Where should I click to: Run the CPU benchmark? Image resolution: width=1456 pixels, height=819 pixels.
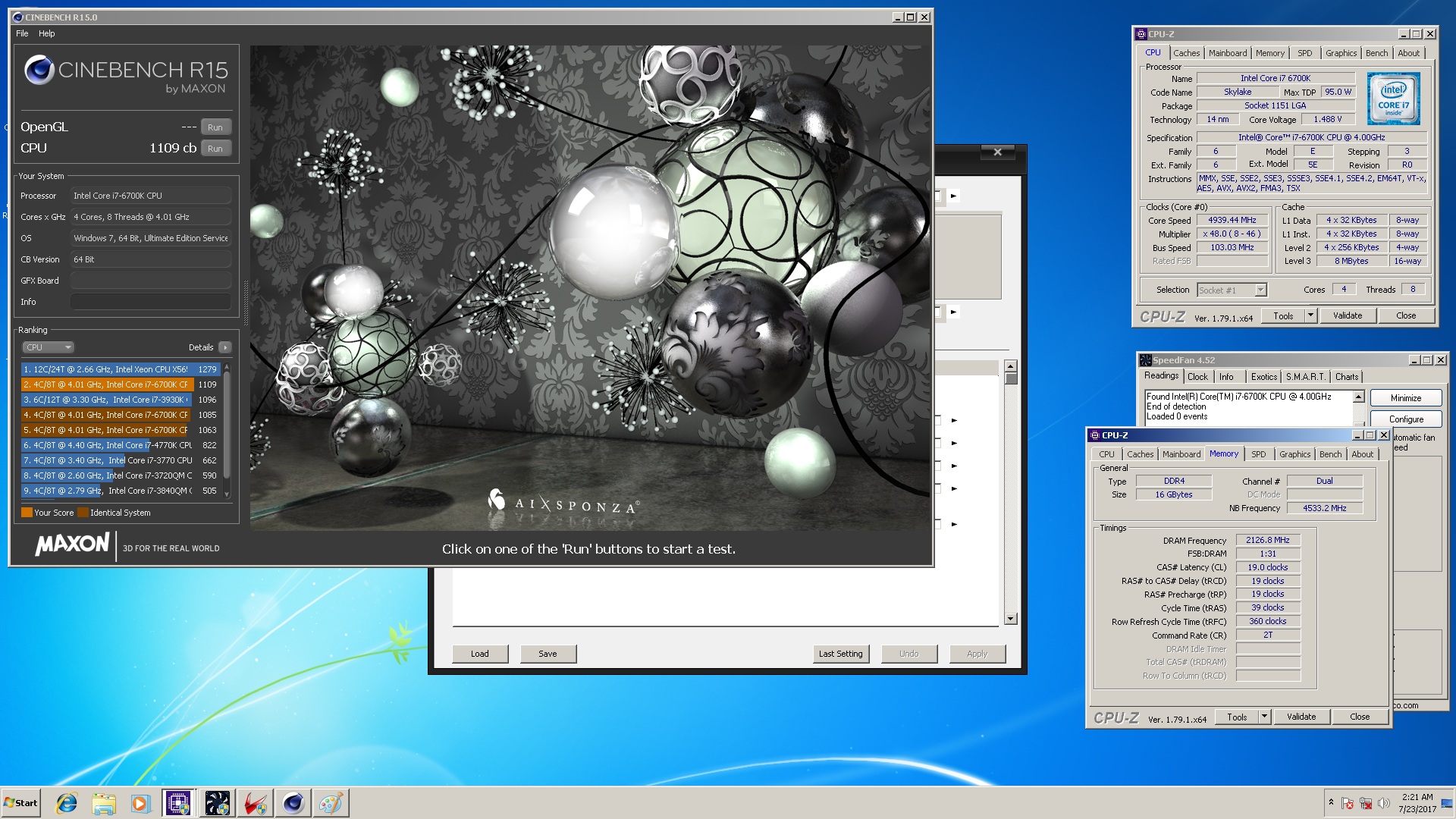(x=215, y=149)
